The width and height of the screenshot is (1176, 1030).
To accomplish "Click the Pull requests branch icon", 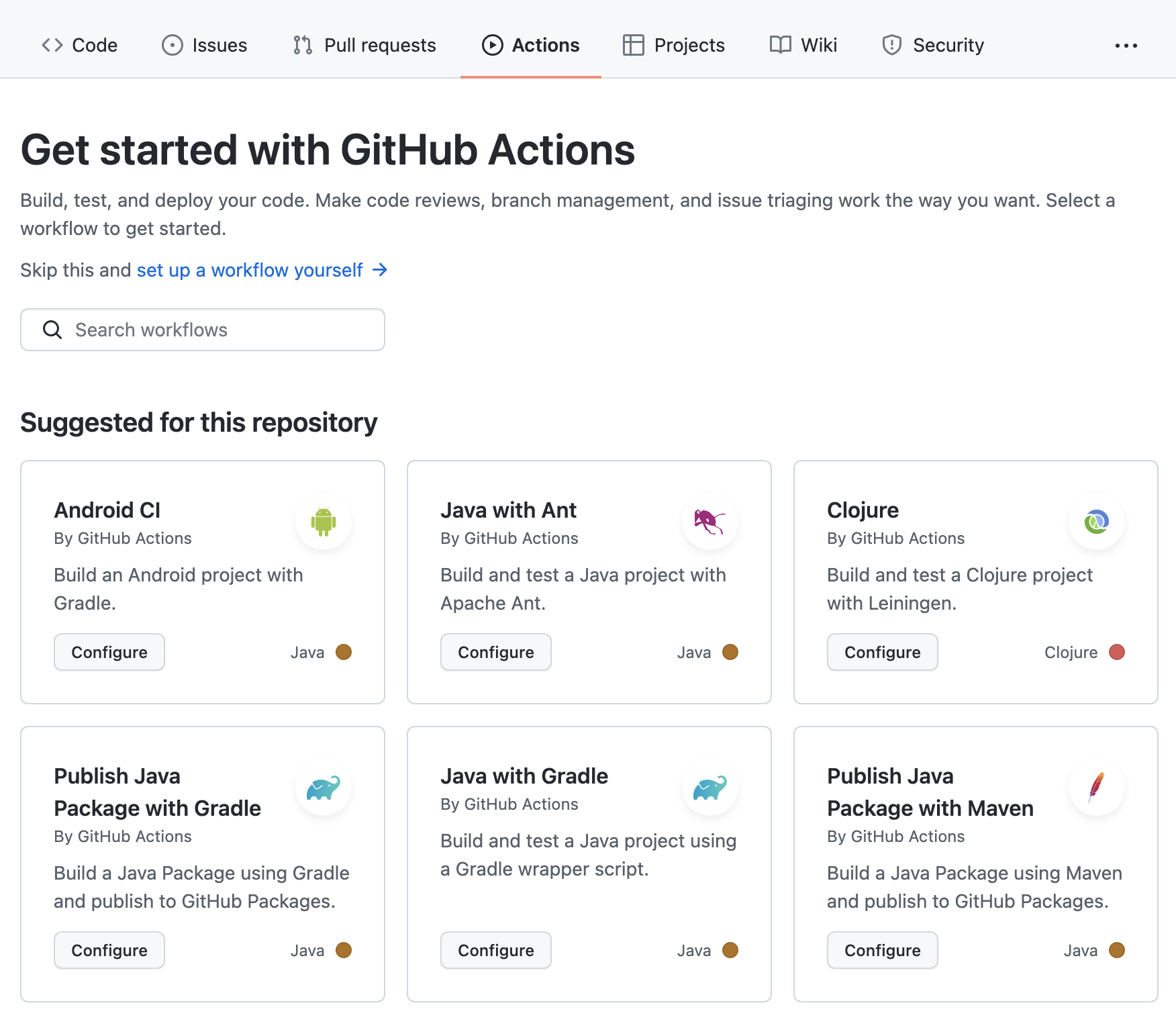I will click(x=301, y=45).
